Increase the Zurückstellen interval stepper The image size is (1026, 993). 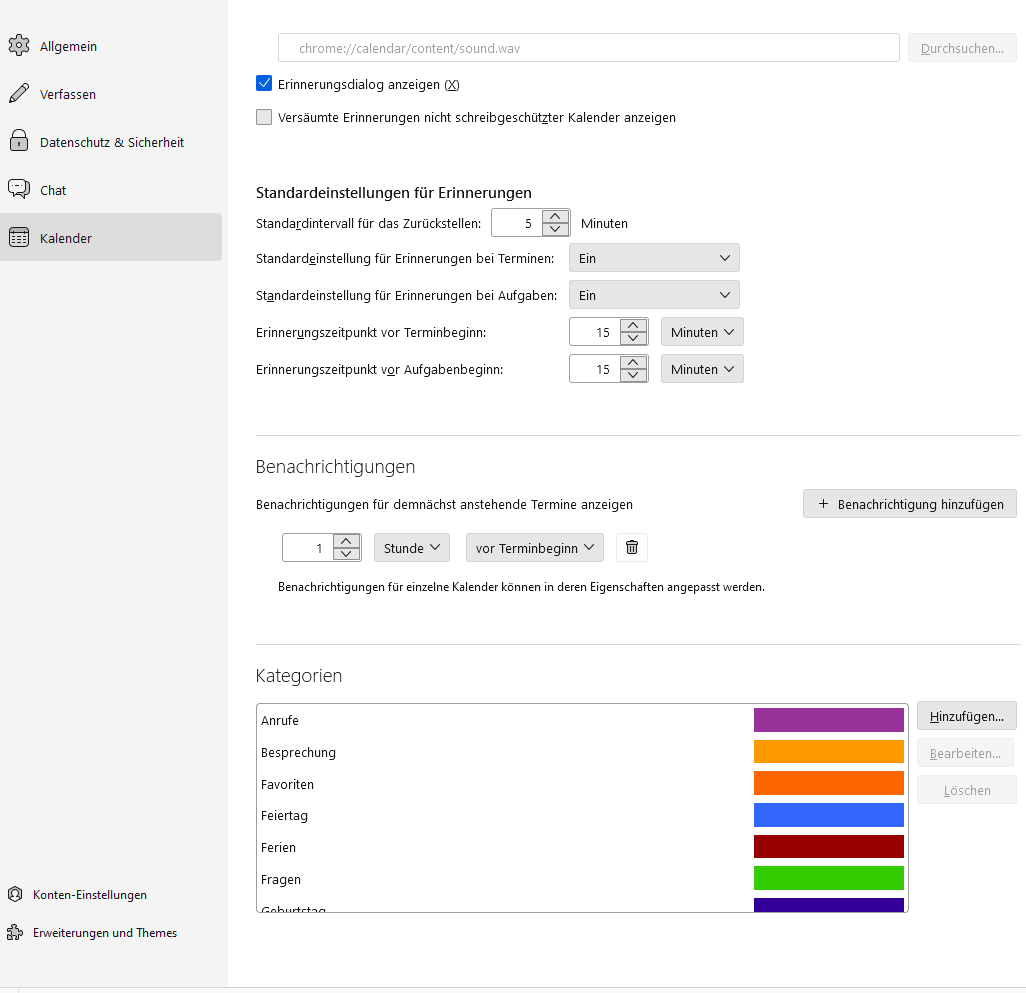[x=556, y=216]
